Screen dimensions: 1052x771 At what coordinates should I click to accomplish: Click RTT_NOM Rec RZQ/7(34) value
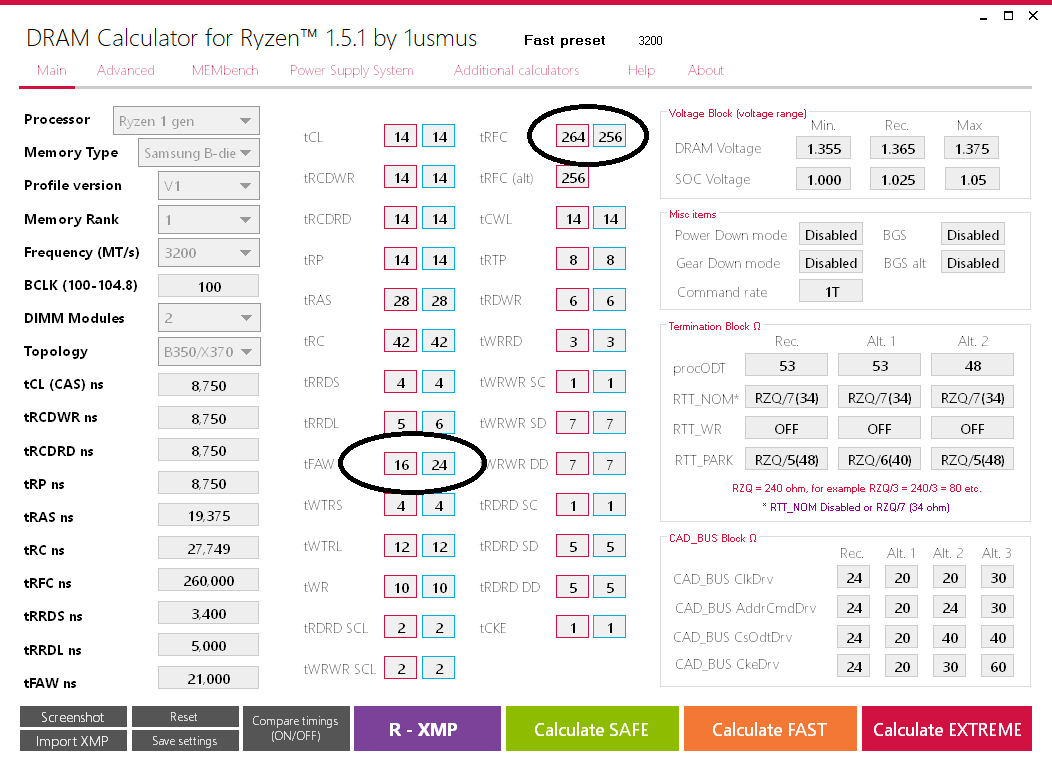pos(786,397)
